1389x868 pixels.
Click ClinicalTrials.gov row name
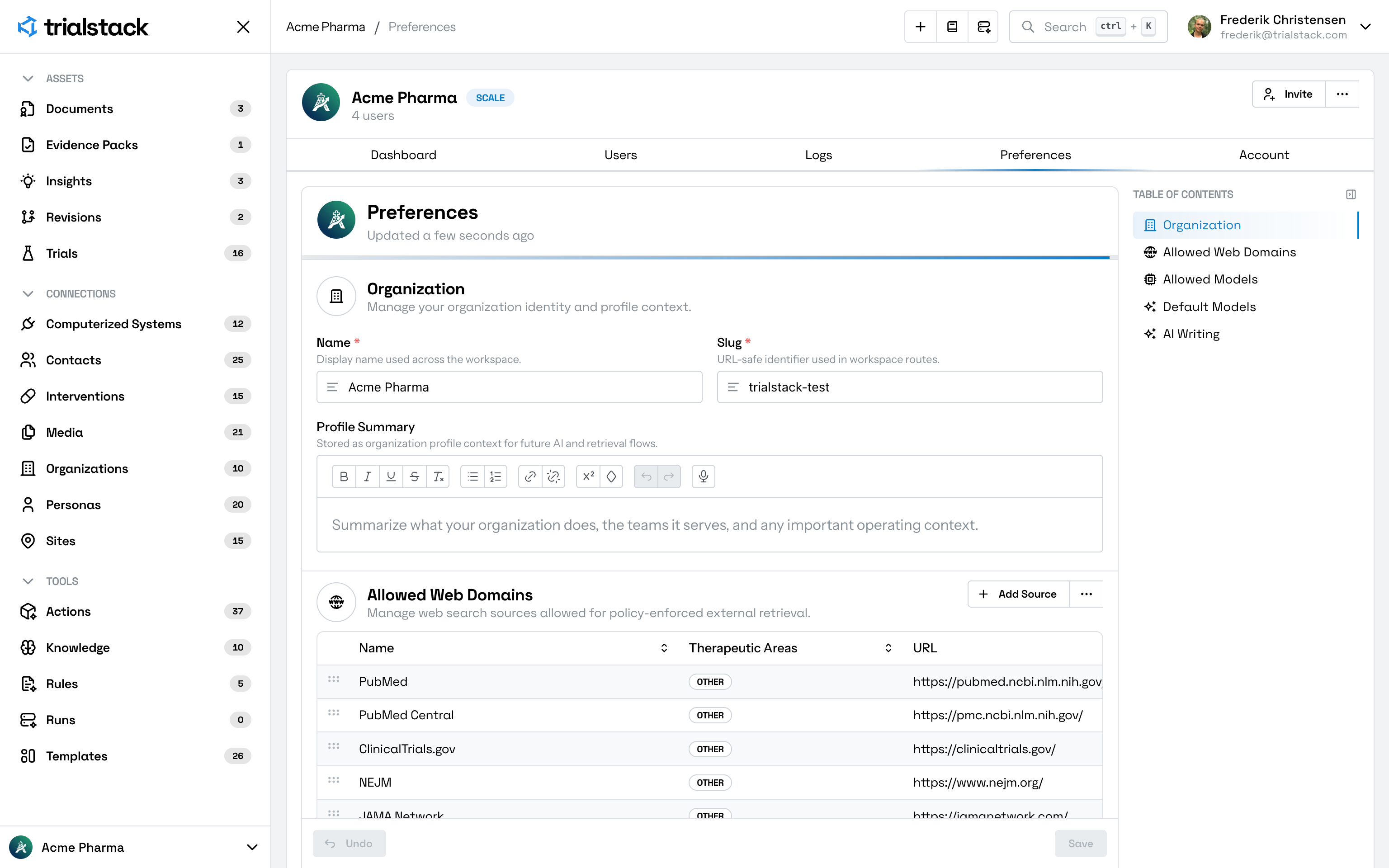click(x=407, y=749)
